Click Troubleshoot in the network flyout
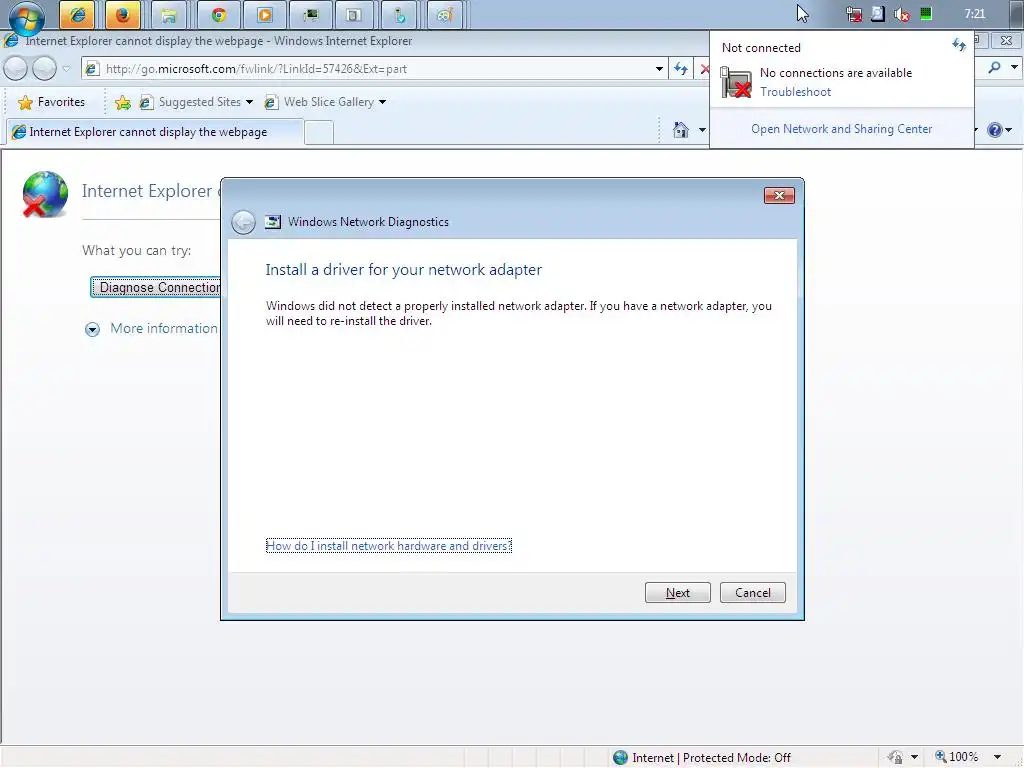The width and height of the screenshot is (1024, 768). pos(795,92)
